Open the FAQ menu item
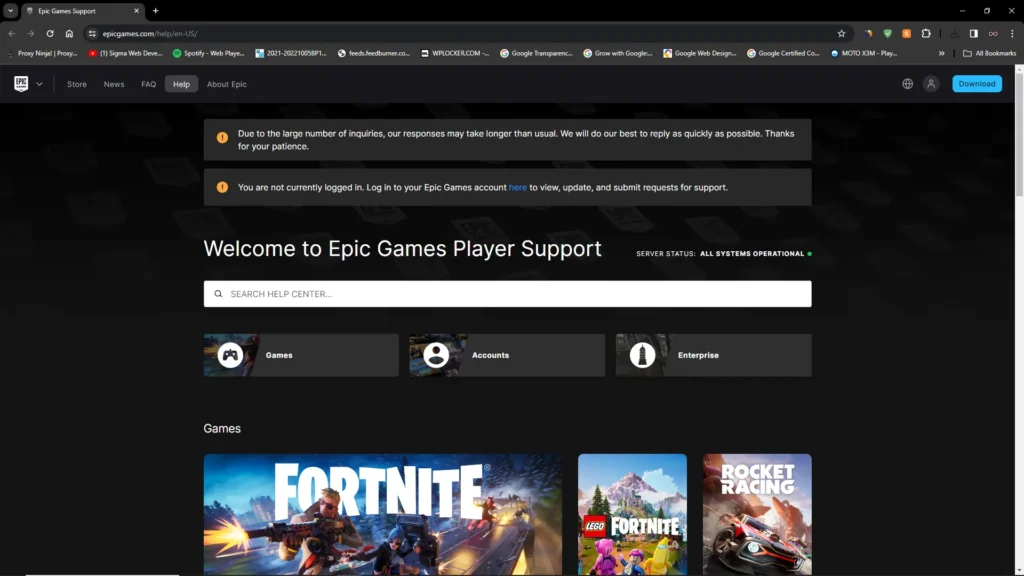Viewport: 1024px width, 576px height. (148, 84)
